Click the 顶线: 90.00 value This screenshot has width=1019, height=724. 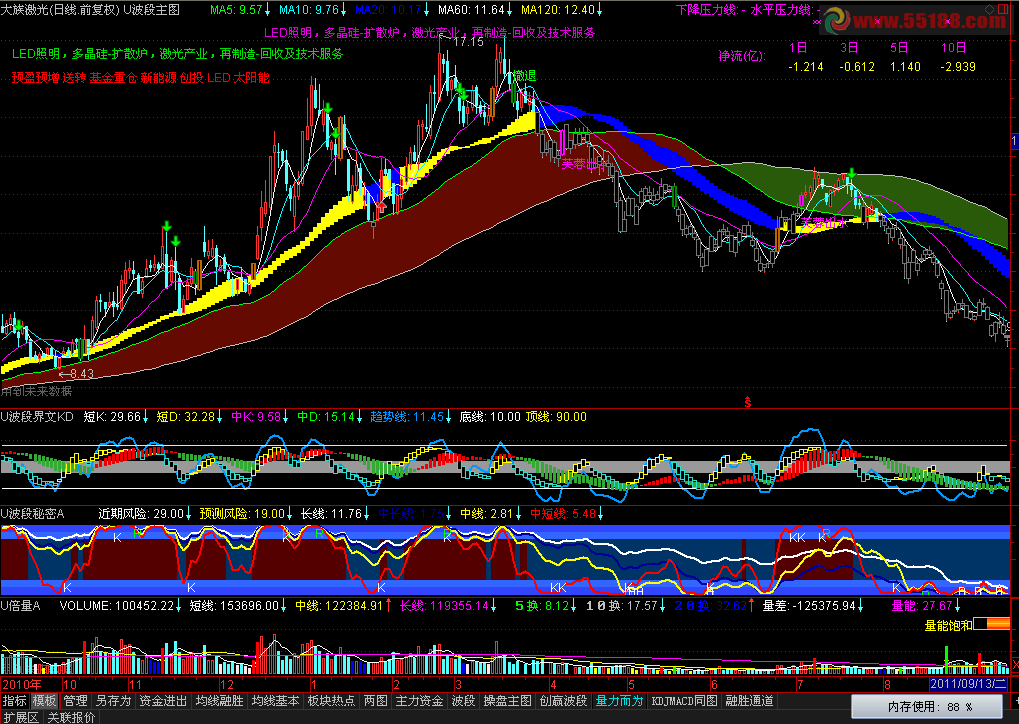pyautogui.click(x=556, y=417)
